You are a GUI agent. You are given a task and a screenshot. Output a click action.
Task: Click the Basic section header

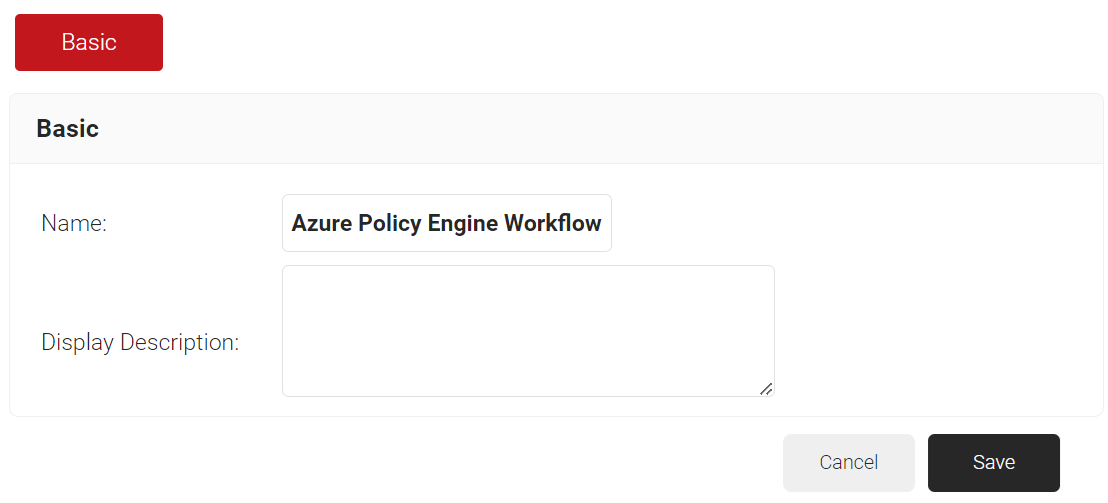[67, 128]
